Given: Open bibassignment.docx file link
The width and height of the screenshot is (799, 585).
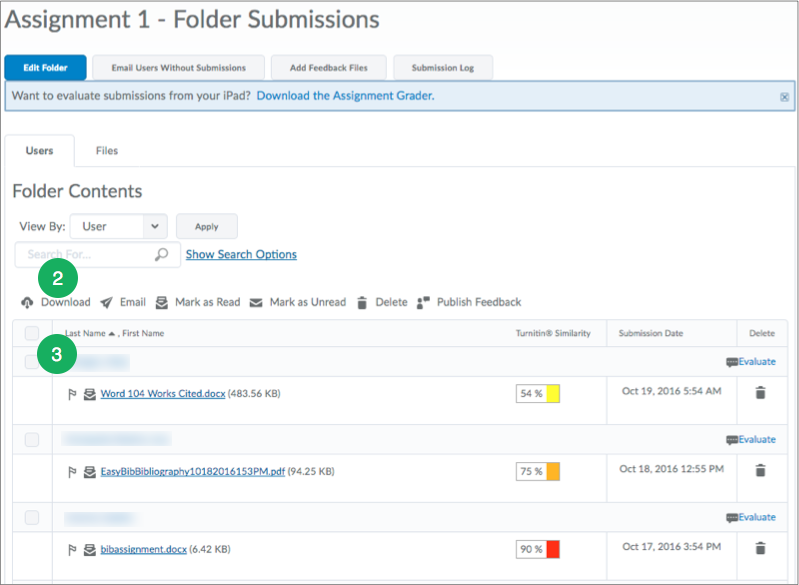Looking at the screenshot, I should 143,549.
